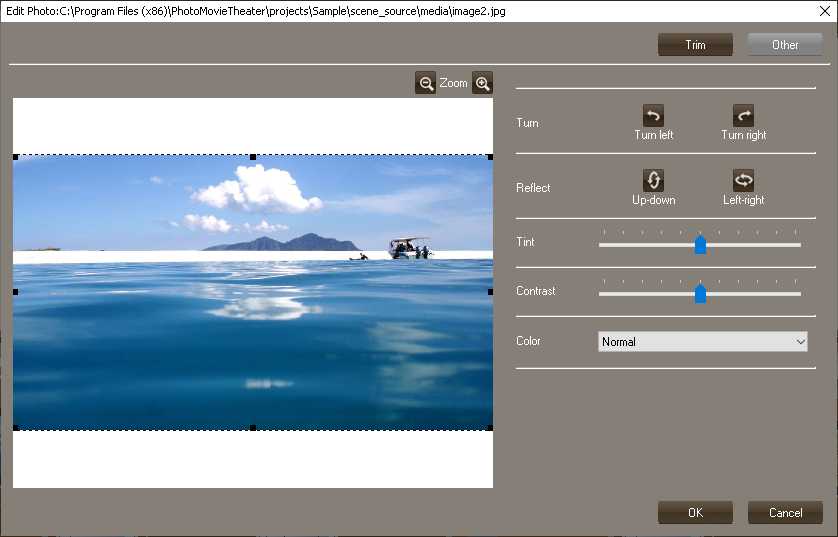Click bottom-right corner crop handle
Screen dimensions: 838x537
click(x=490, y=427)
